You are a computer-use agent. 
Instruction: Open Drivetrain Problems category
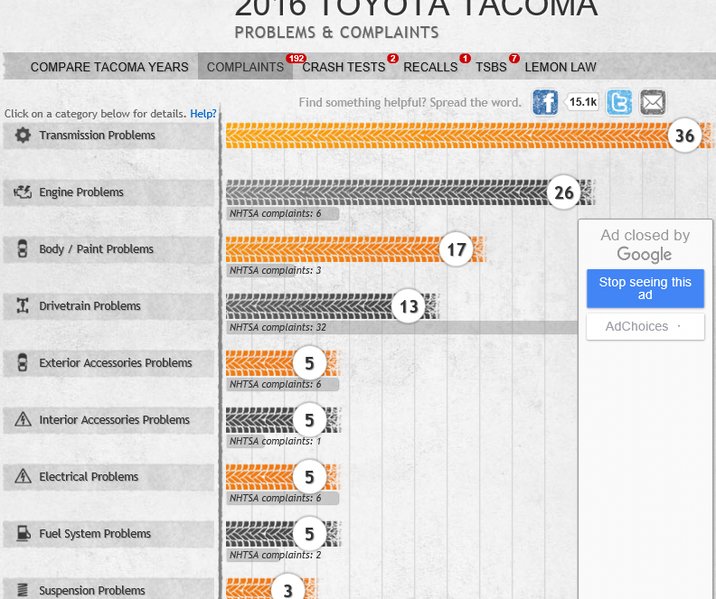[x=108, y=306]
